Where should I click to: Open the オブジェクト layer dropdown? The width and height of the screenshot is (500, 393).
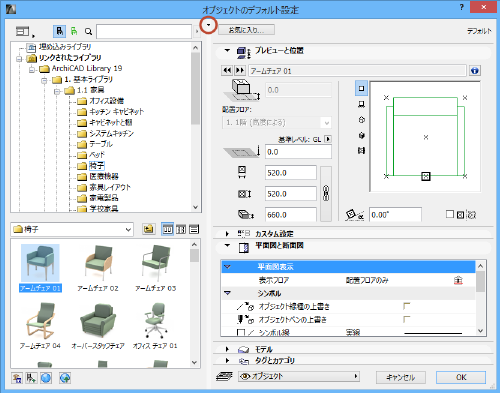coord(299,376)
